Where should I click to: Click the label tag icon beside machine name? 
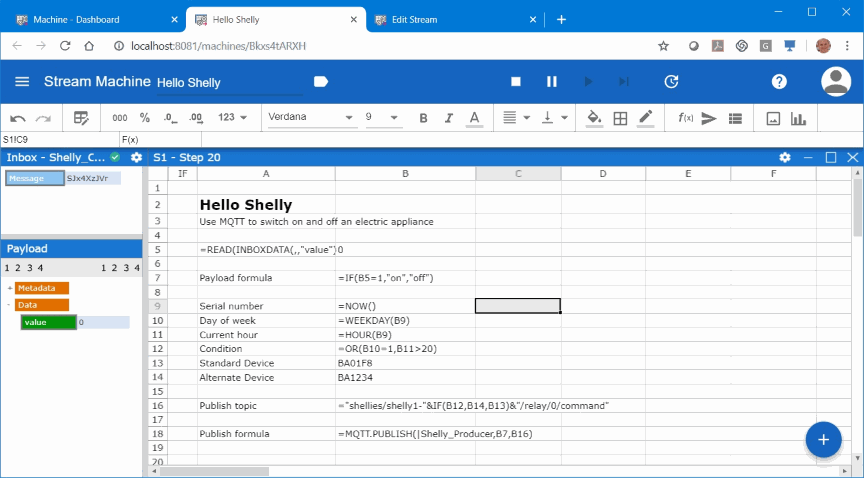click(x=321, y=82)
